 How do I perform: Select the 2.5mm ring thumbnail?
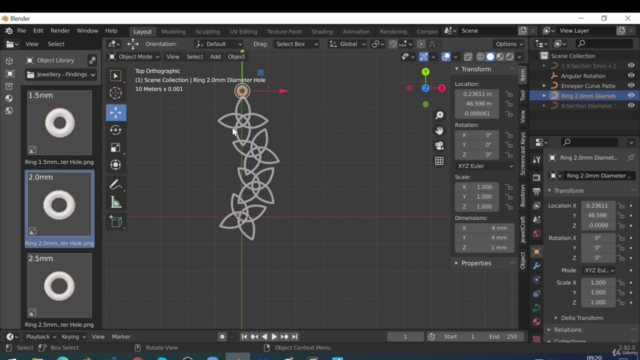60,286
